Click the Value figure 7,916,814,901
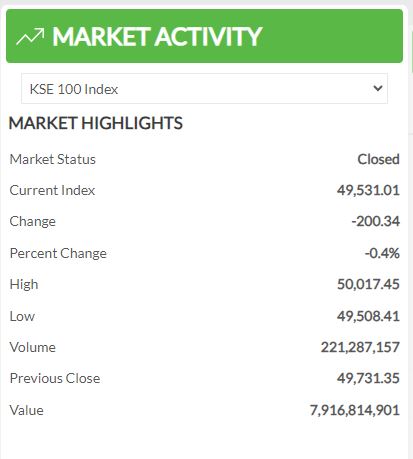 355,410
